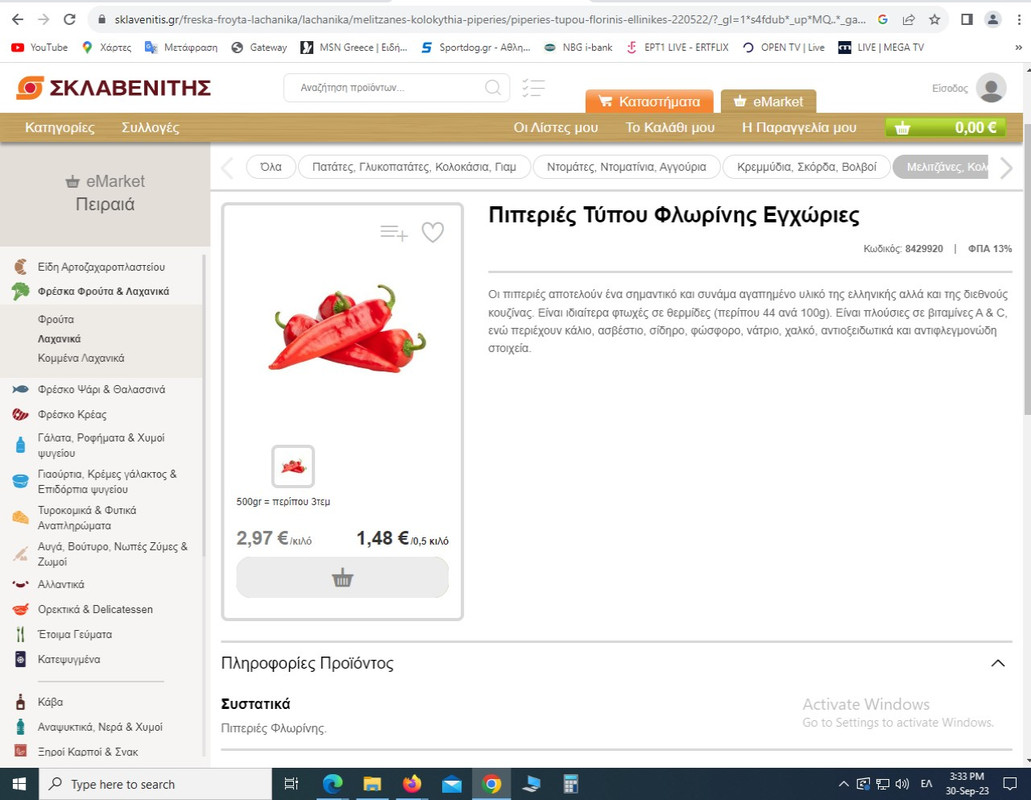
Task: Move the category carousel right with arrow
Action: 1006,168
